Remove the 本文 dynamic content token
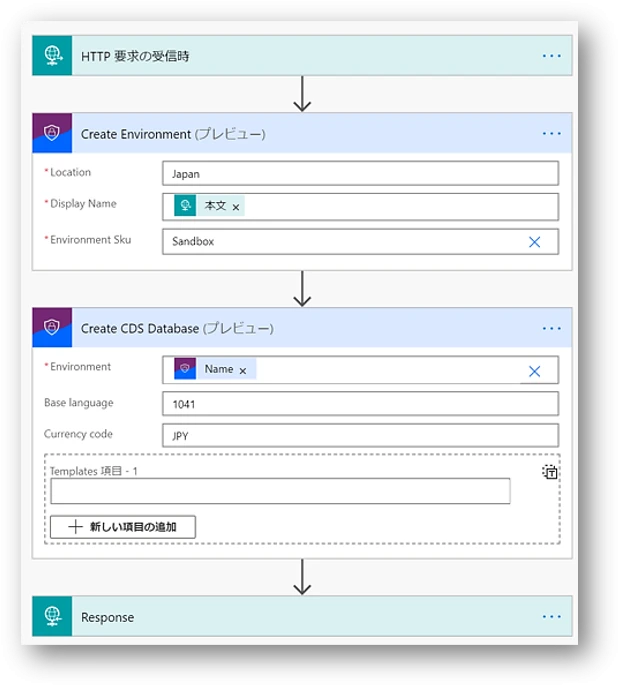 236,207
